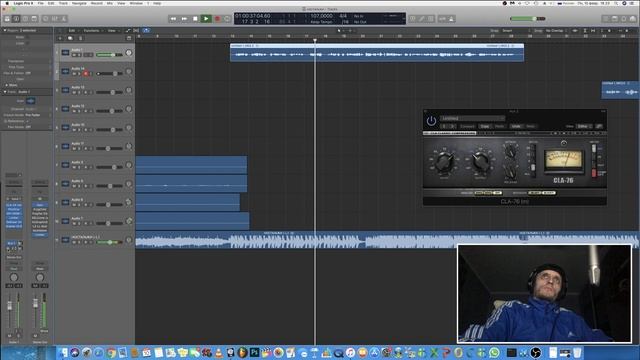
Task: Open Quick Help icon in control bar
Action: 25,19
